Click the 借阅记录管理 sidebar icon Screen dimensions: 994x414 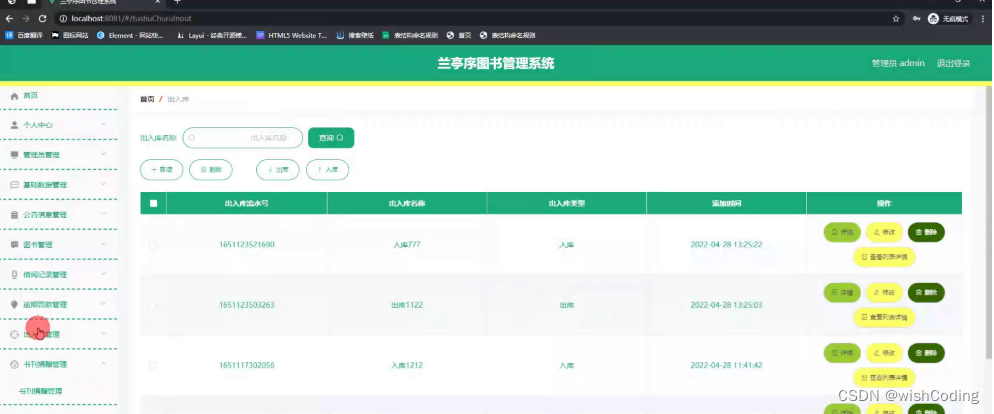point(15,275)
